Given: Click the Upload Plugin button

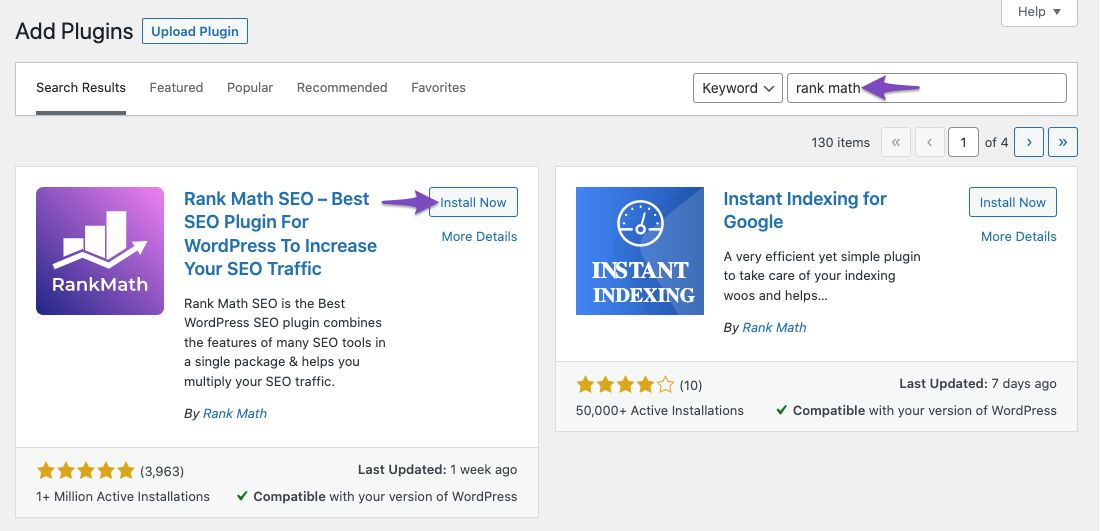Looking at the screenshot, I should (194, 31).
